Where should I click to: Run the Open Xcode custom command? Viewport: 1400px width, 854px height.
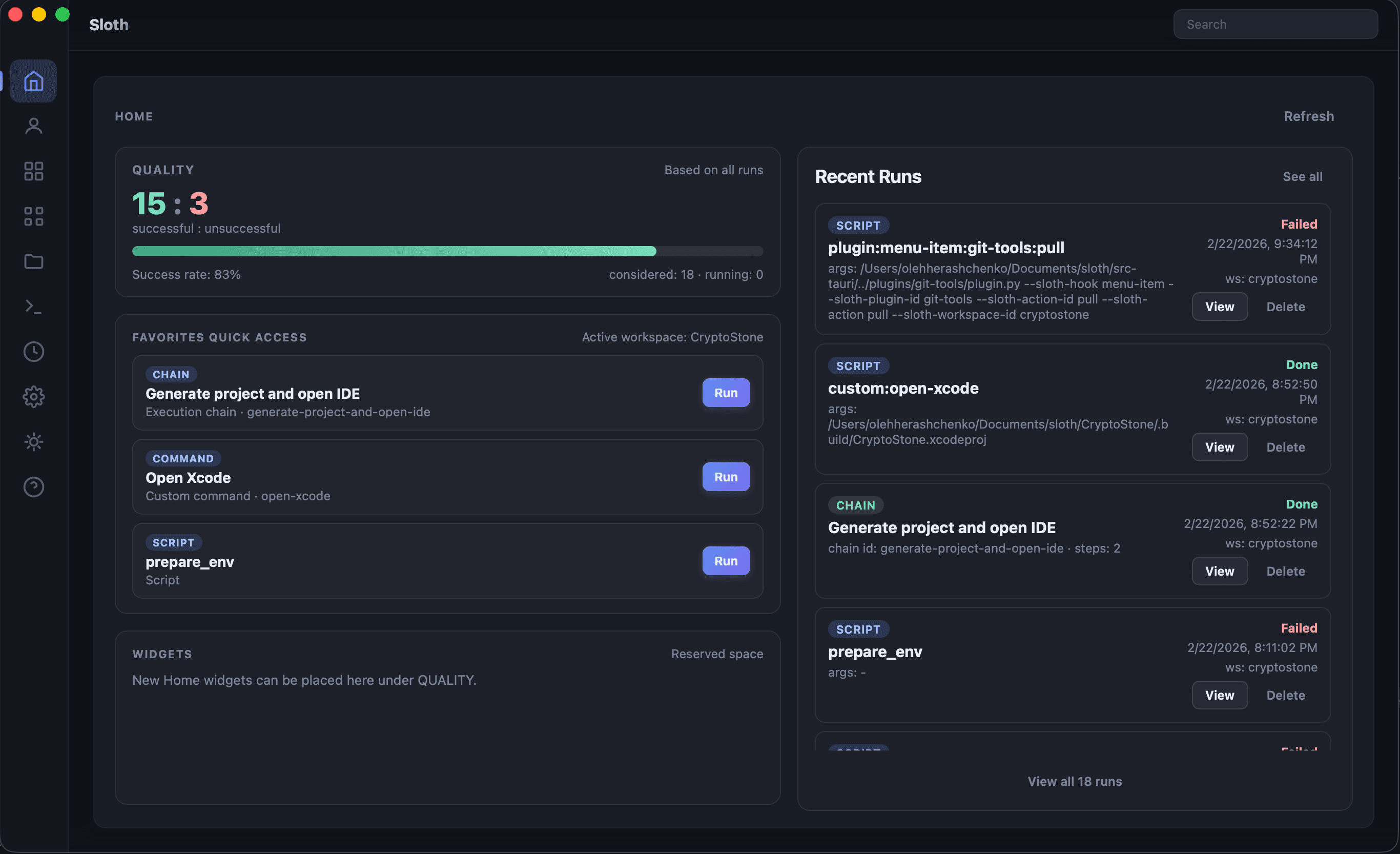726,477
